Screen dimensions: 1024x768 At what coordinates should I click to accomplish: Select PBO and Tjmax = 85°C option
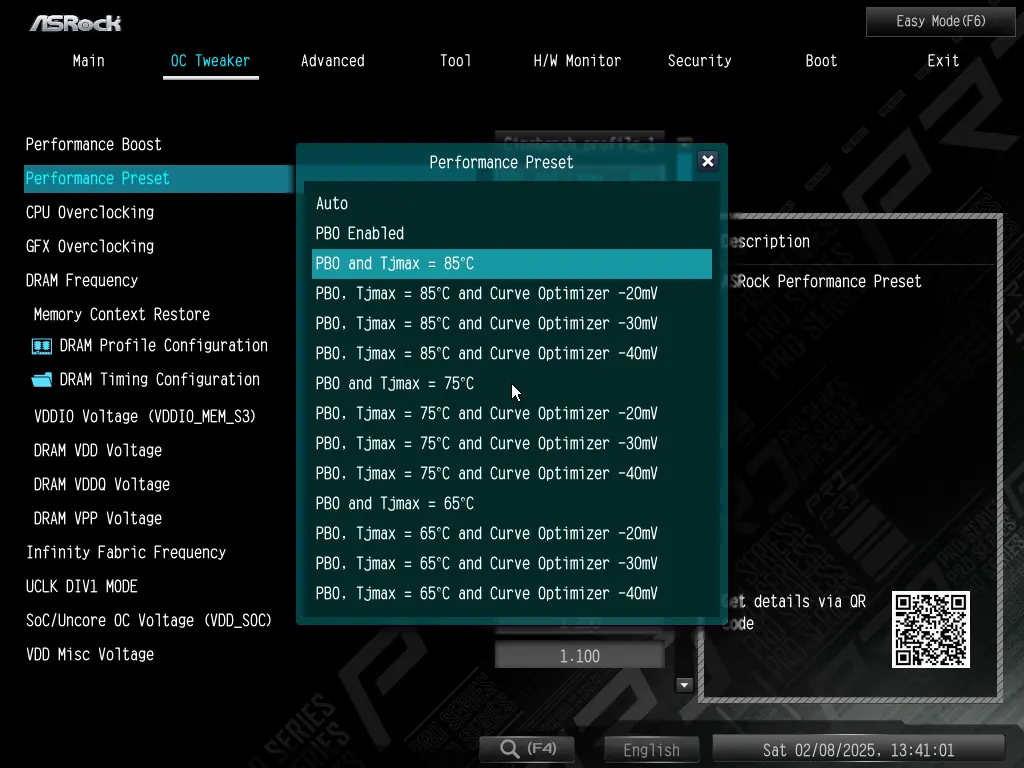(x=511, y=264)
